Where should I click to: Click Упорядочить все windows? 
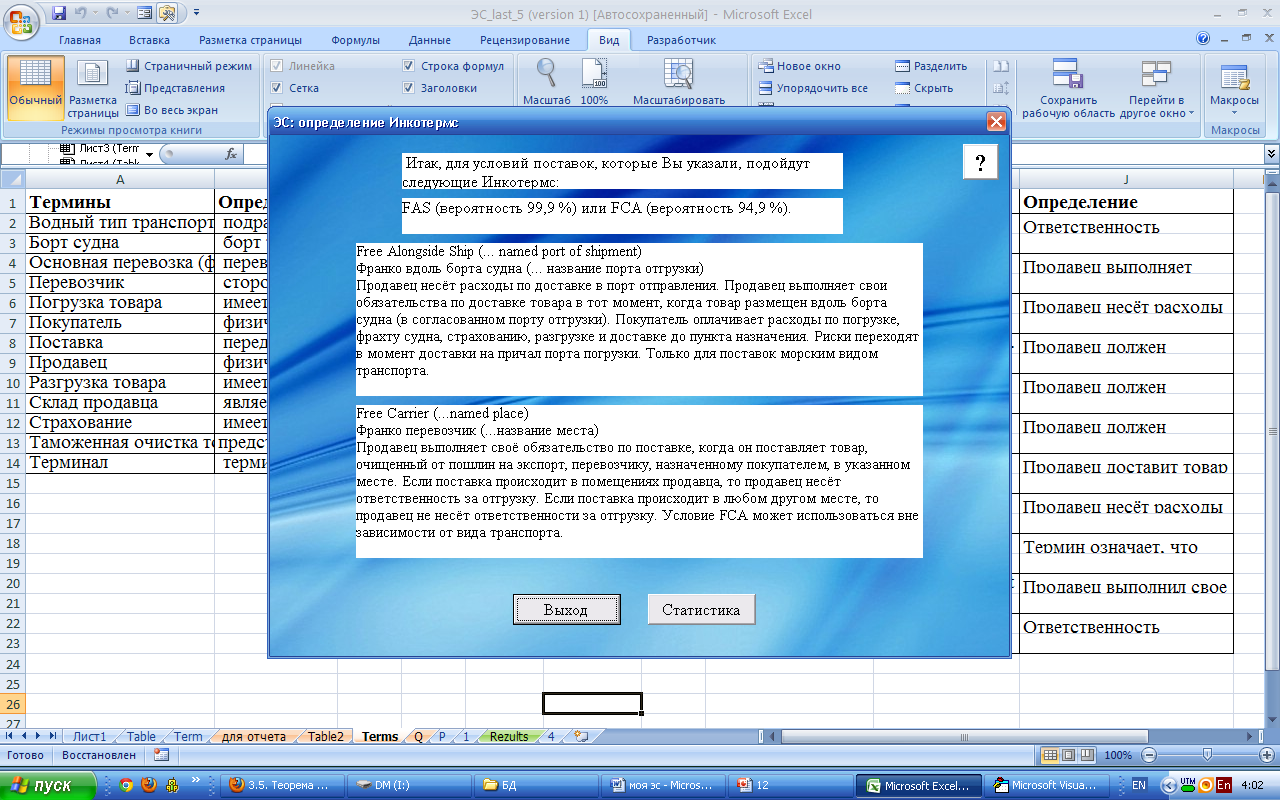[x=813, y=88]
